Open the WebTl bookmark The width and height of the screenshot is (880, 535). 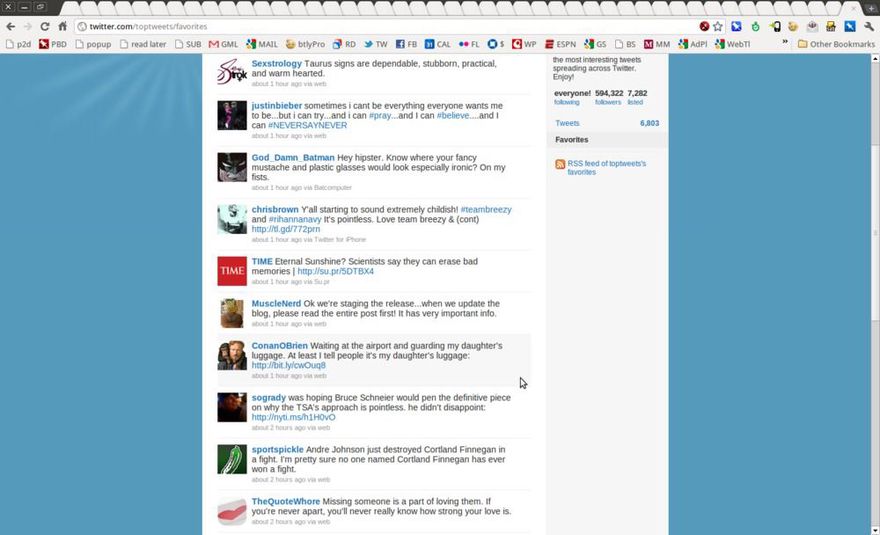click(732, 44)
